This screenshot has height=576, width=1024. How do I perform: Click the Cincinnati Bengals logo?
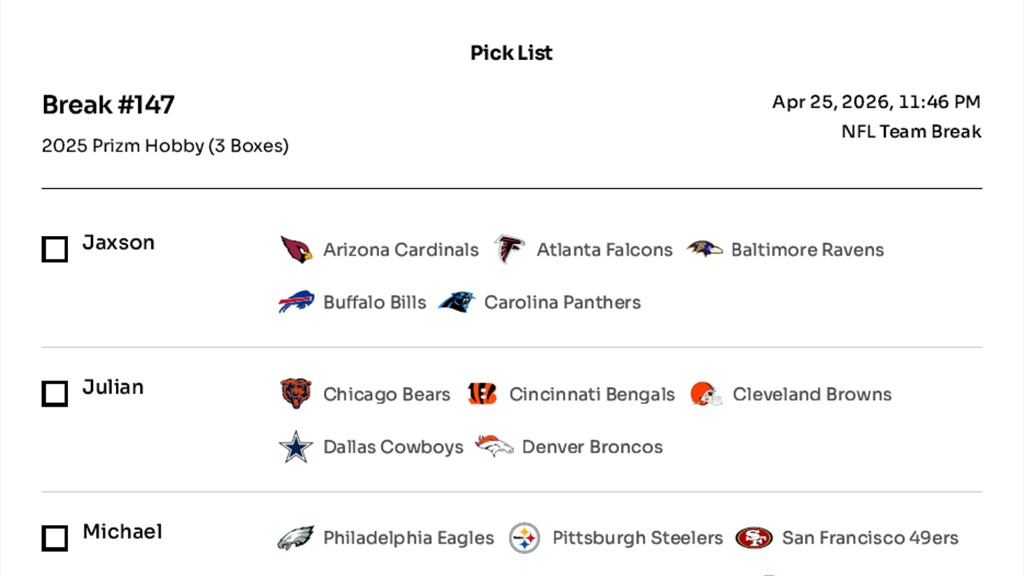[x=482, y=394]
